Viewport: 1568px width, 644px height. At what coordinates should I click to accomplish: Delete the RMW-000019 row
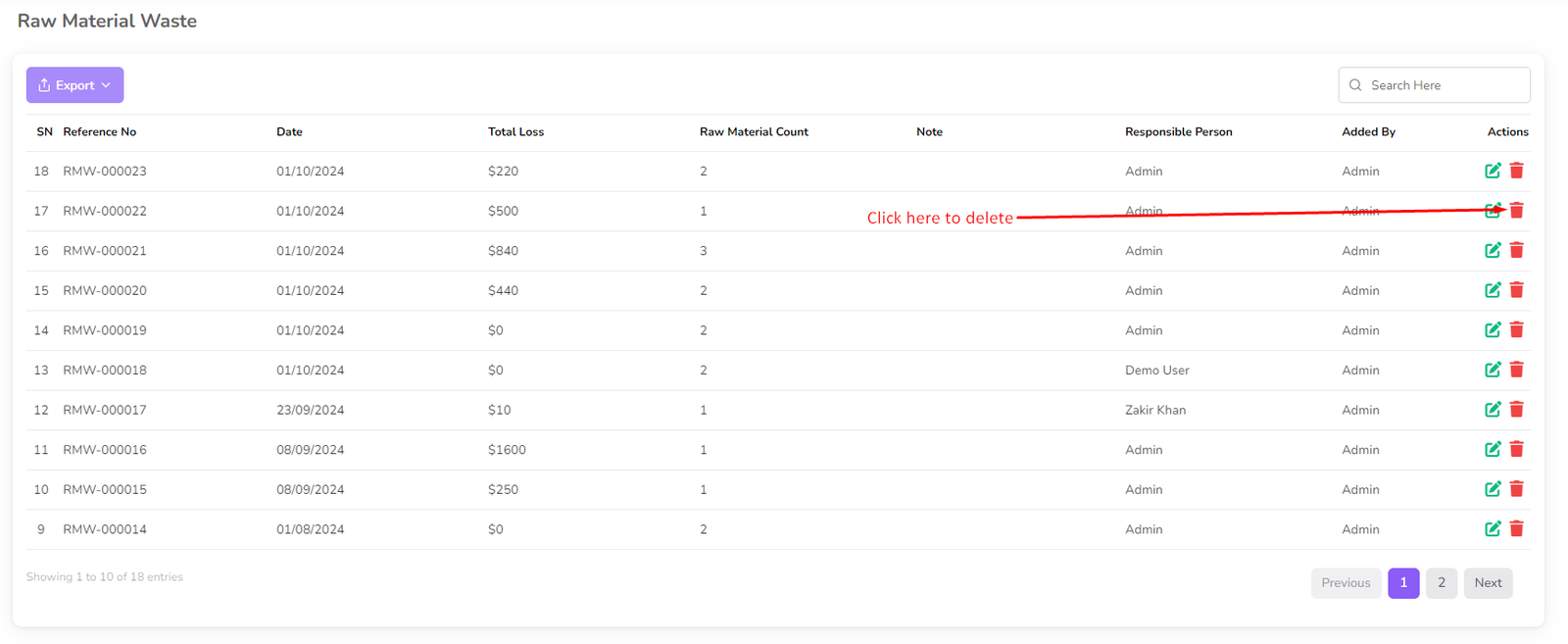point(1516,330)
